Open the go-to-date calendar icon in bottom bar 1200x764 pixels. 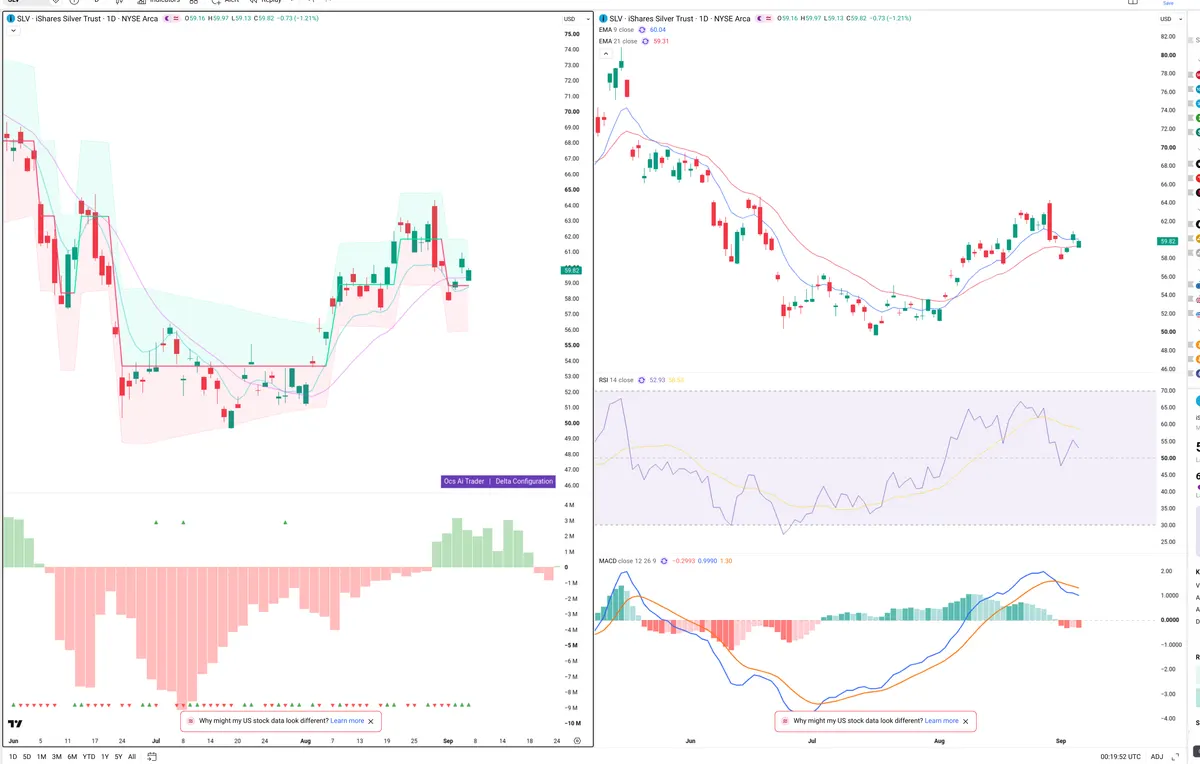coord(152,757)
